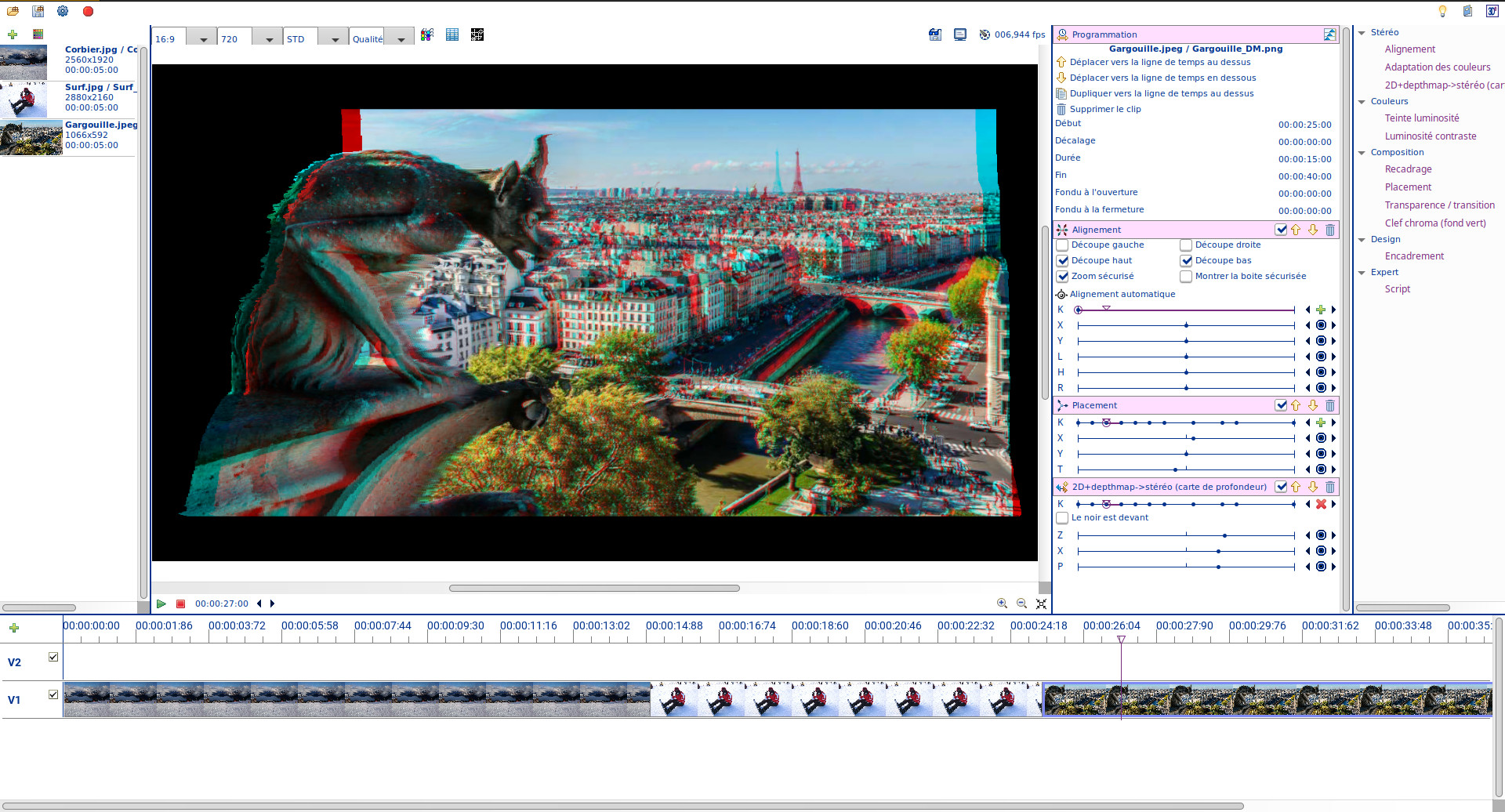Select the Surf.jpg media thumbnail
Image resolution: width=1505 pixels, height=812 pixels.
coord(24,100)
